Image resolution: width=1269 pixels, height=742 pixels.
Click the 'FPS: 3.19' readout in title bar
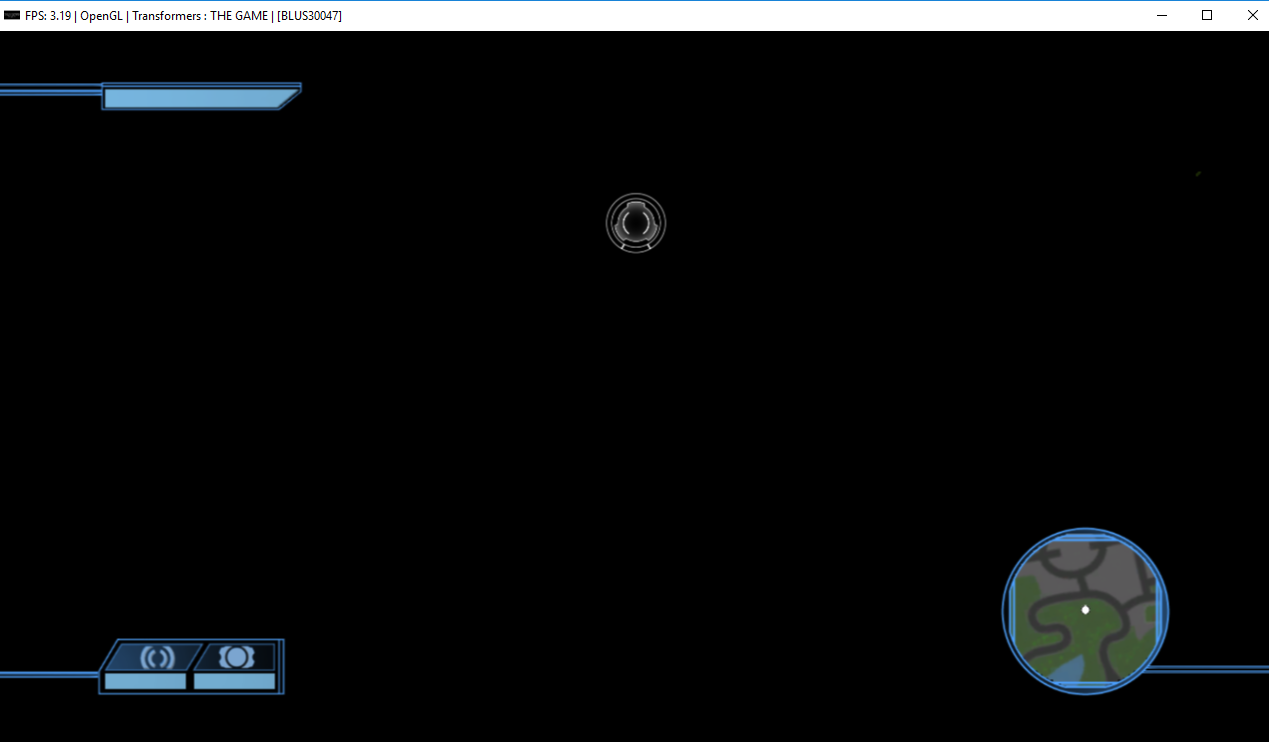[48, 15]
